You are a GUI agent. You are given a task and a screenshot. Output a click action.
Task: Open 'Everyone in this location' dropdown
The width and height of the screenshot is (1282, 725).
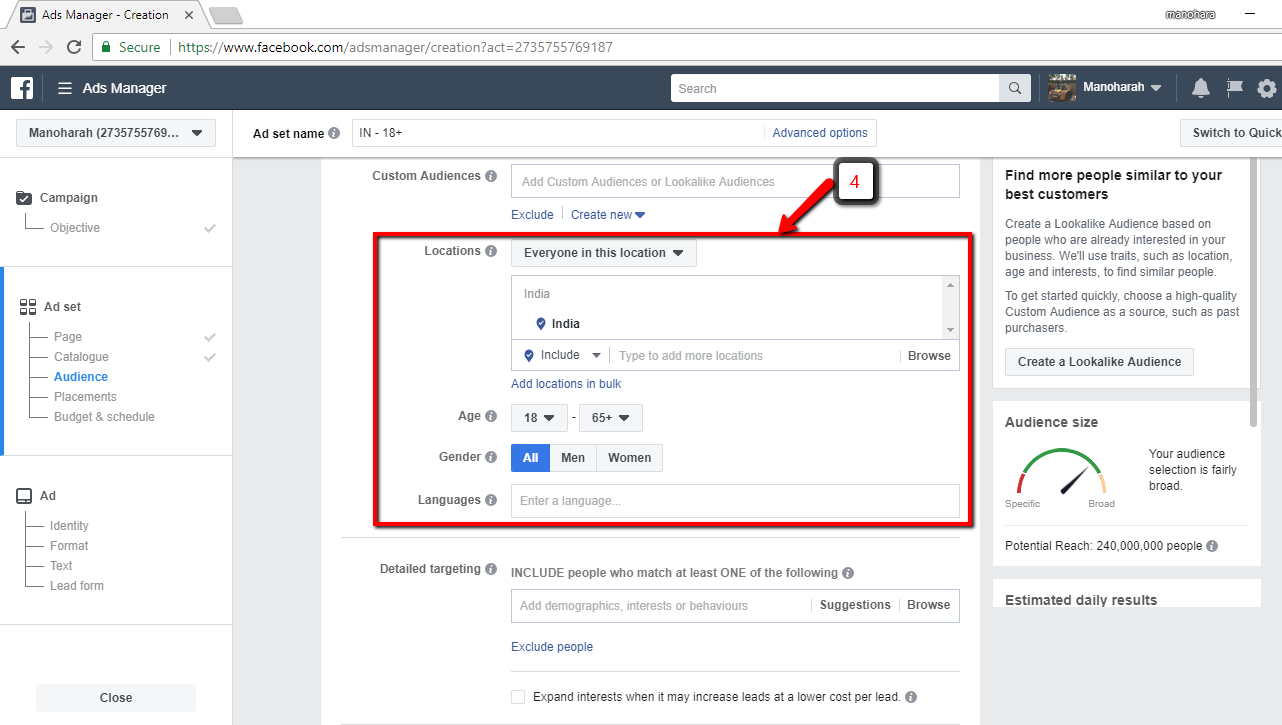pos(604,253)
